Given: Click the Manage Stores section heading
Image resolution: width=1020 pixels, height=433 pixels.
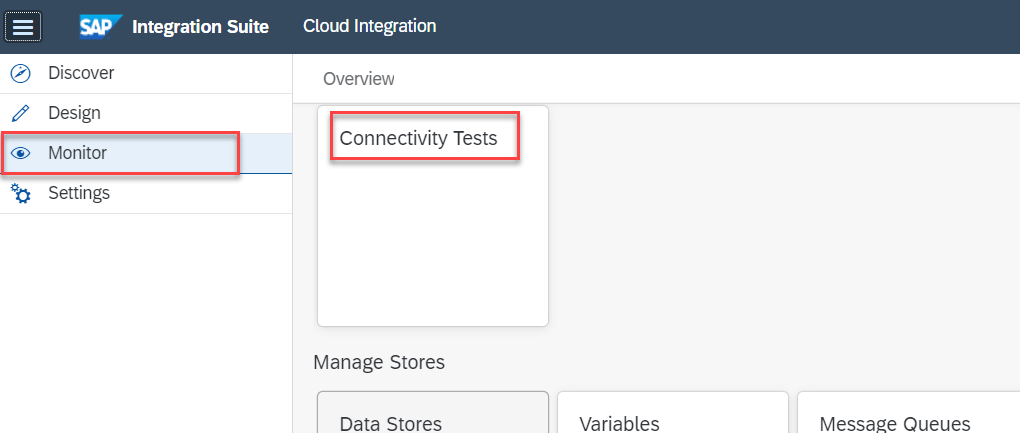Looking at the screenshot, I should 378,362.
